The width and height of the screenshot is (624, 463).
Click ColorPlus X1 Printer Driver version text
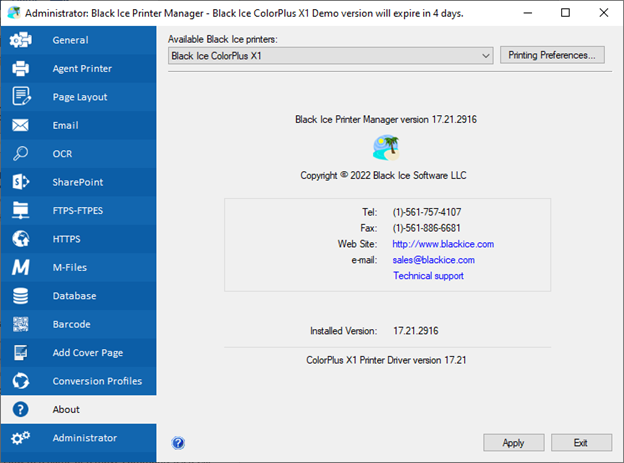click(x=386, y=360)
